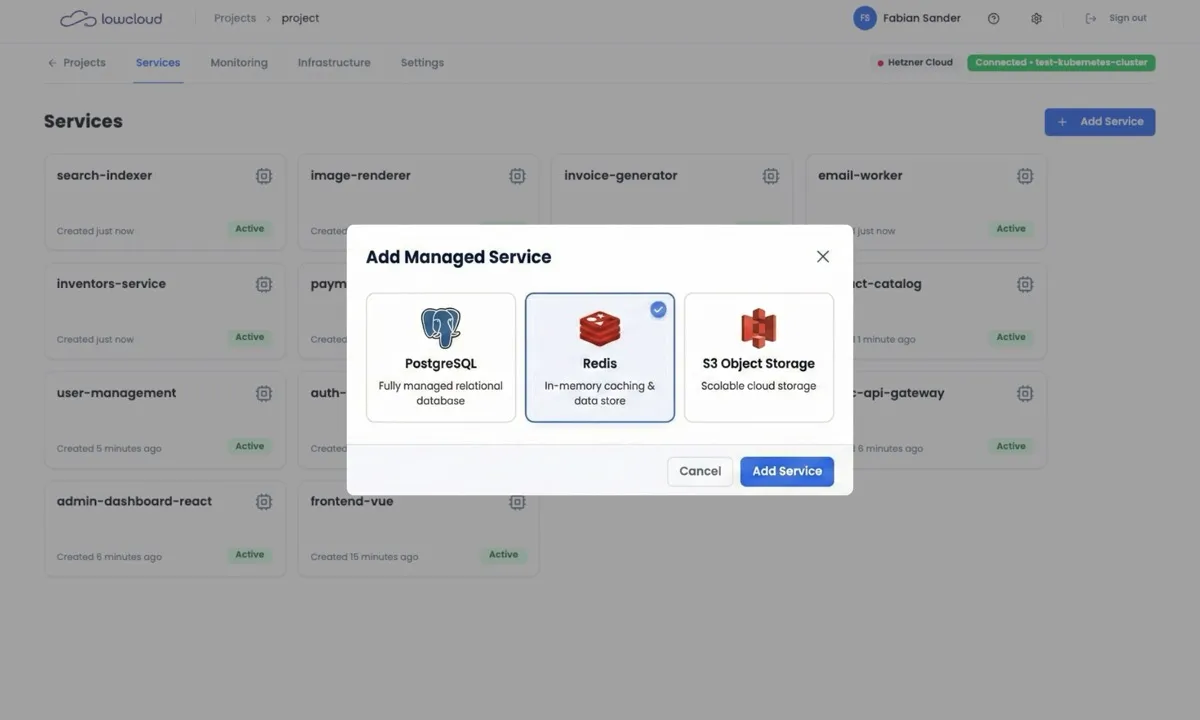Image resolution: width=1200 pixels, height=720 pixels.
Task: Close the Add Managed Service dialog
Action: tap(823, 257)
